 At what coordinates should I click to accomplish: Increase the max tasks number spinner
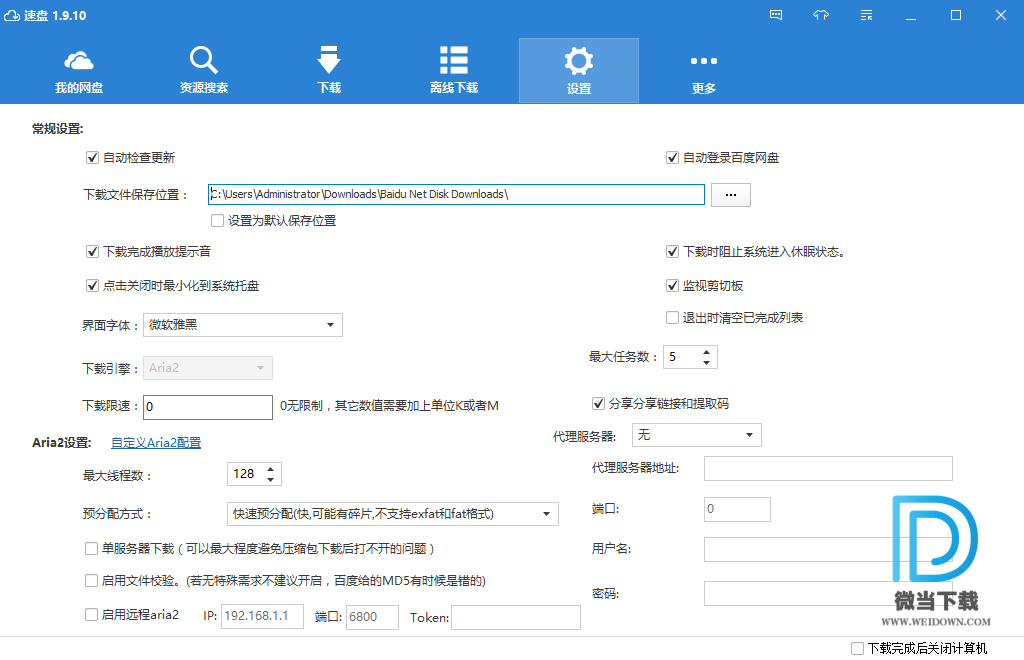[x=707, y=352]
